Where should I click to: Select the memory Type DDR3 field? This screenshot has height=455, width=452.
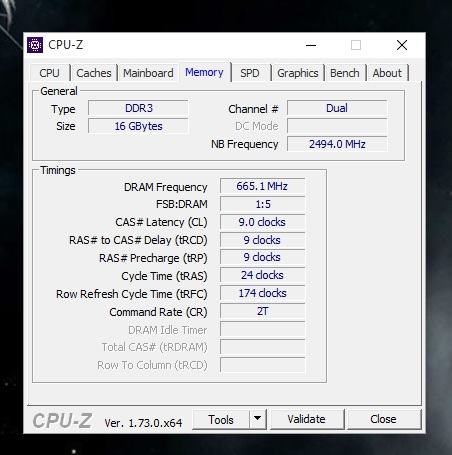138,108
